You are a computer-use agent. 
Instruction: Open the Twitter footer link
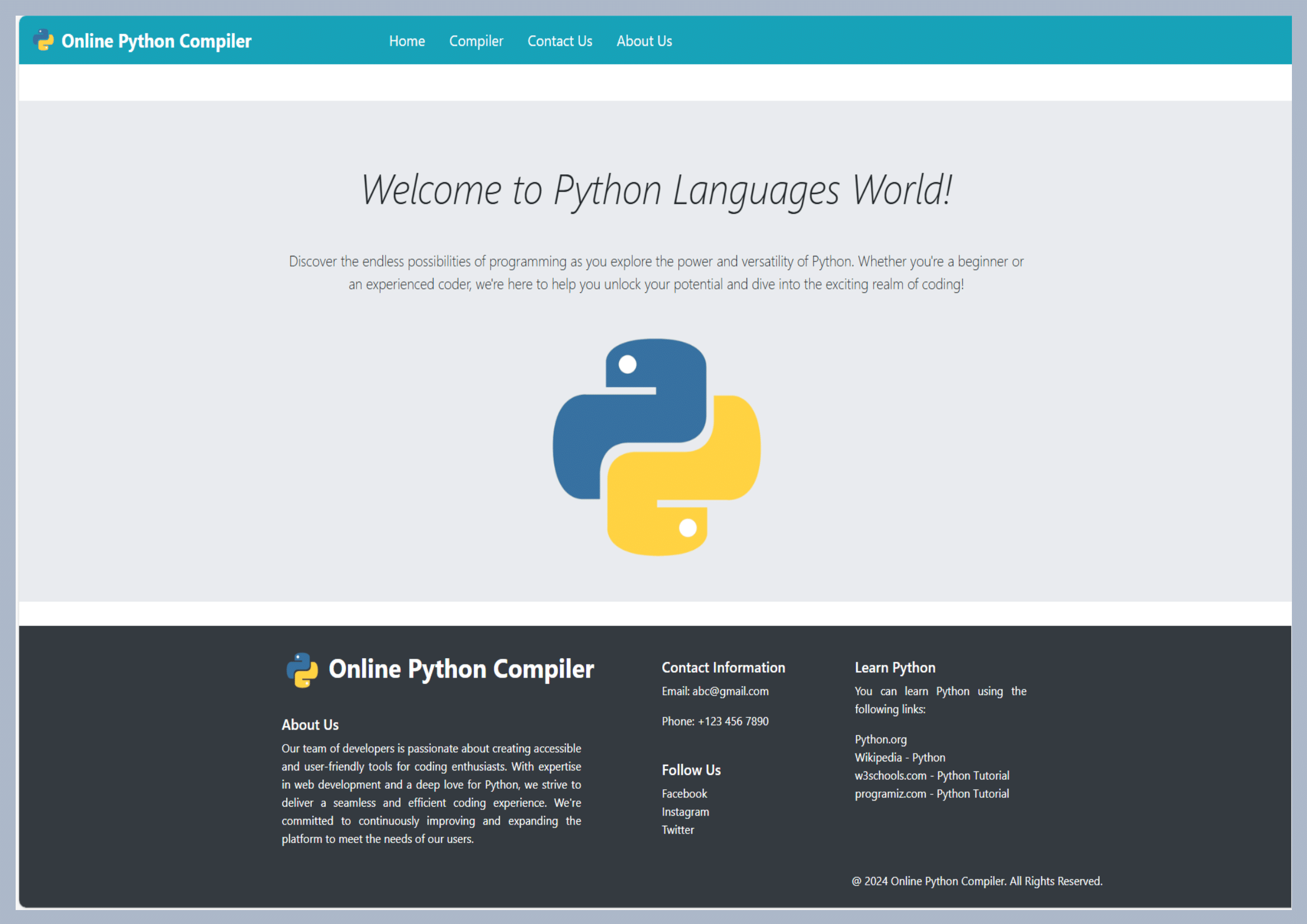tap(677, 830)
